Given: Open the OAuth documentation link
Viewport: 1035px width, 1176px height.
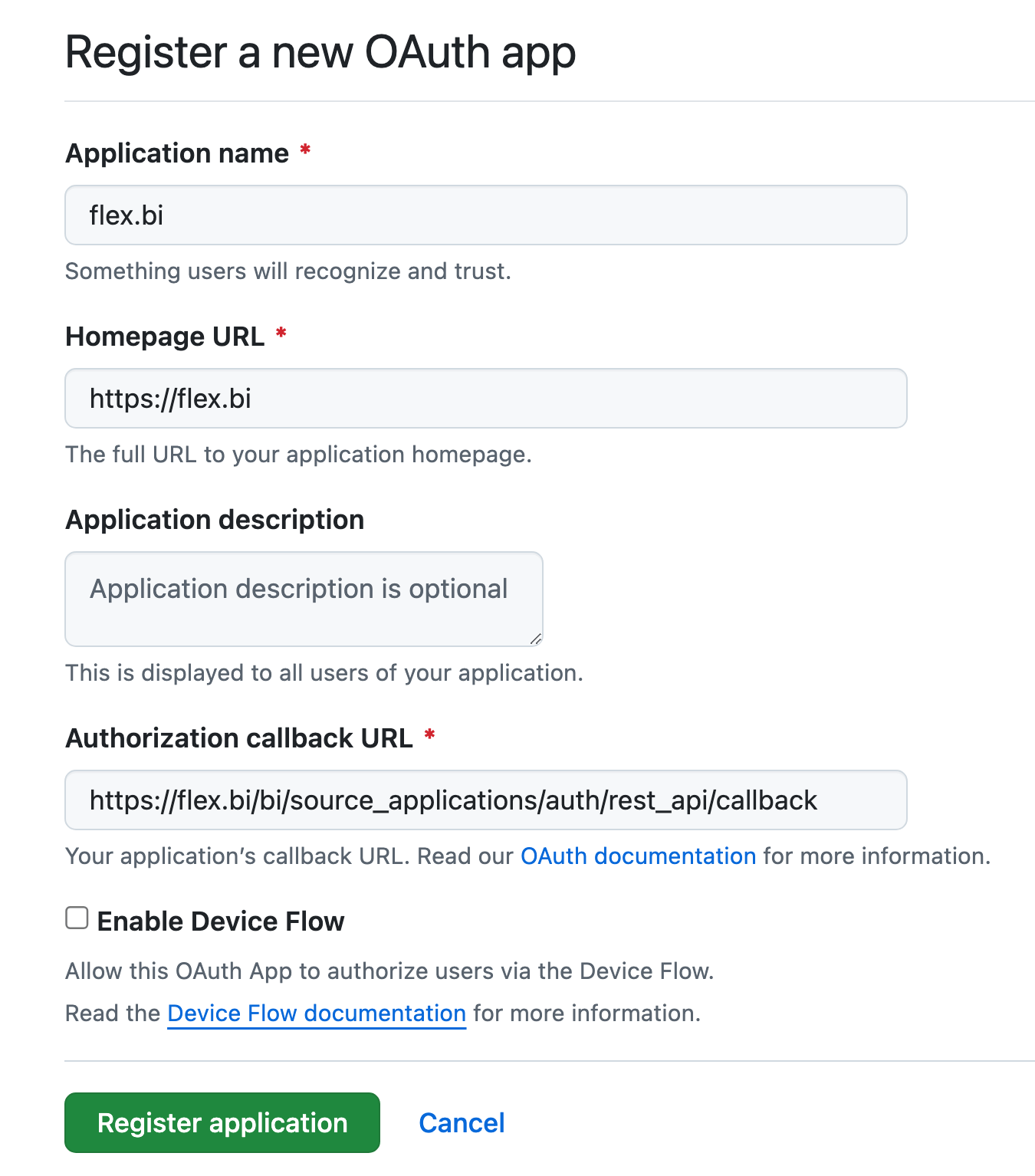Looking at the screenshot, I should pyautogui.click(x=639, y=856).
